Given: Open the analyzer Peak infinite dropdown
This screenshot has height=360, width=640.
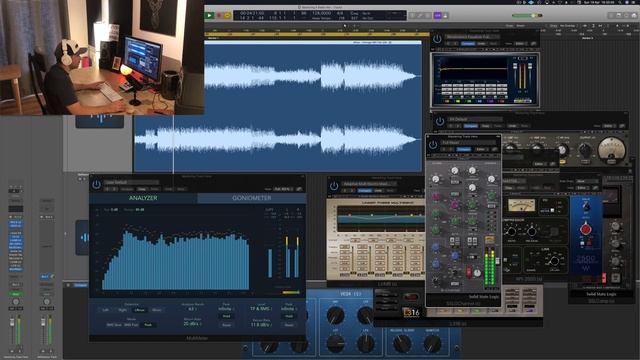Looking at the screenshot, I should (226, 309).
